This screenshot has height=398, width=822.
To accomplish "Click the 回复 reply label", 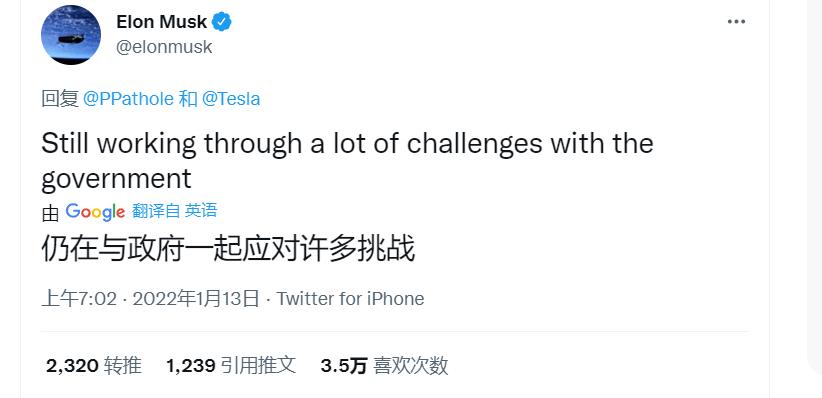I will pos(60,99).
